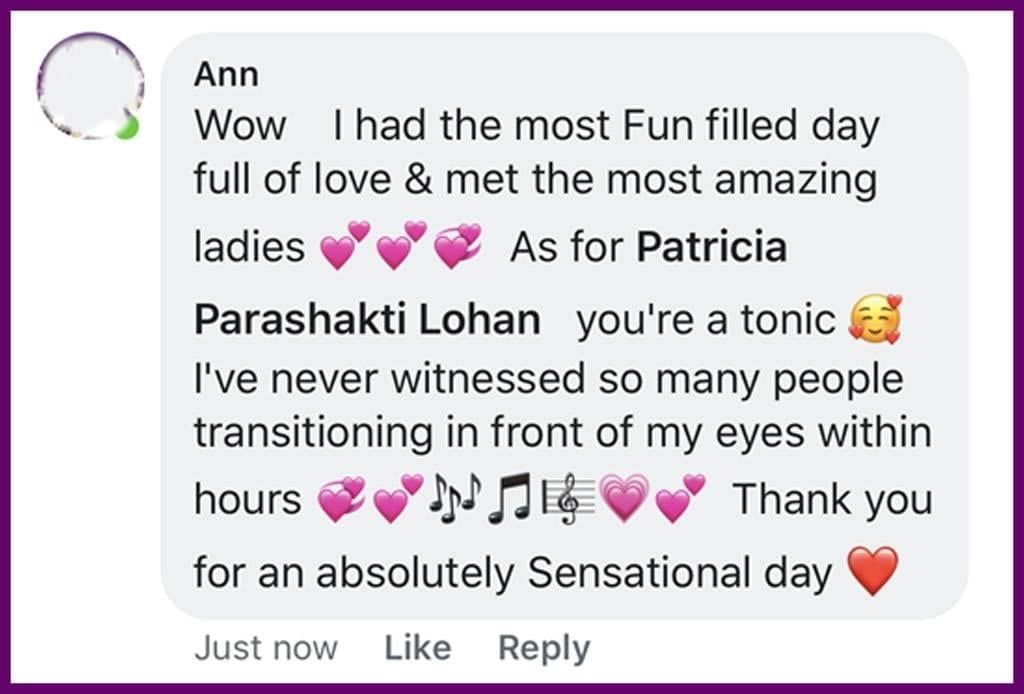Click the smiling face with hearts emoji
This screenshot has height=694, width=1024.
(874, 321)
